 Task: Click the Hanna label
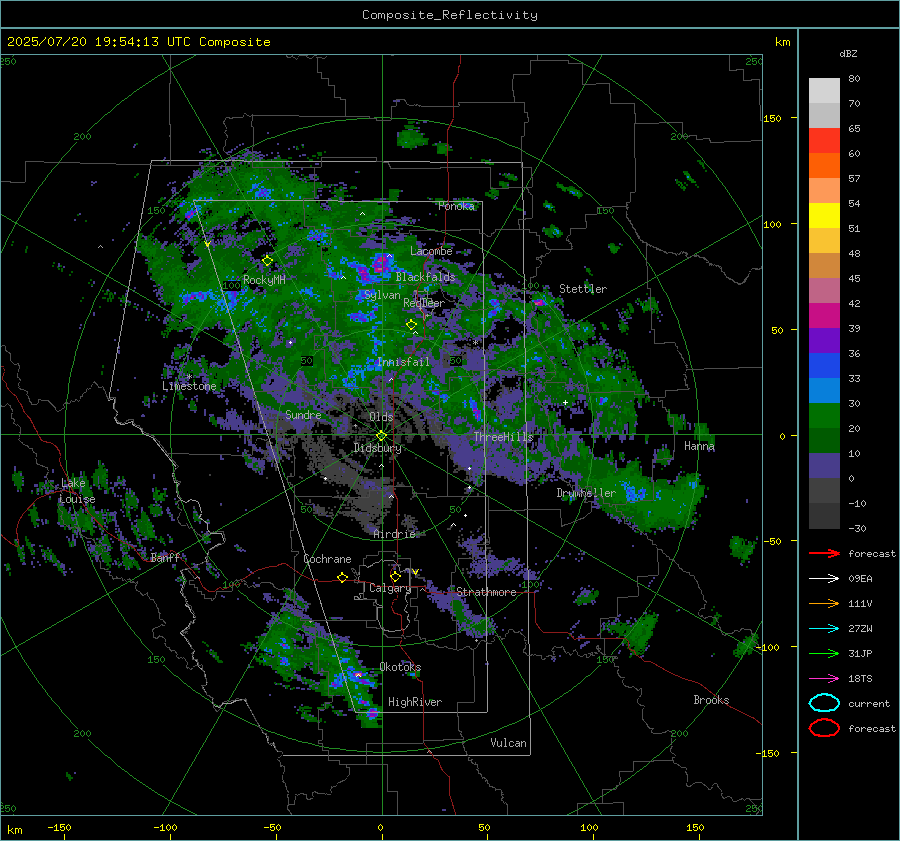(699, 446)
